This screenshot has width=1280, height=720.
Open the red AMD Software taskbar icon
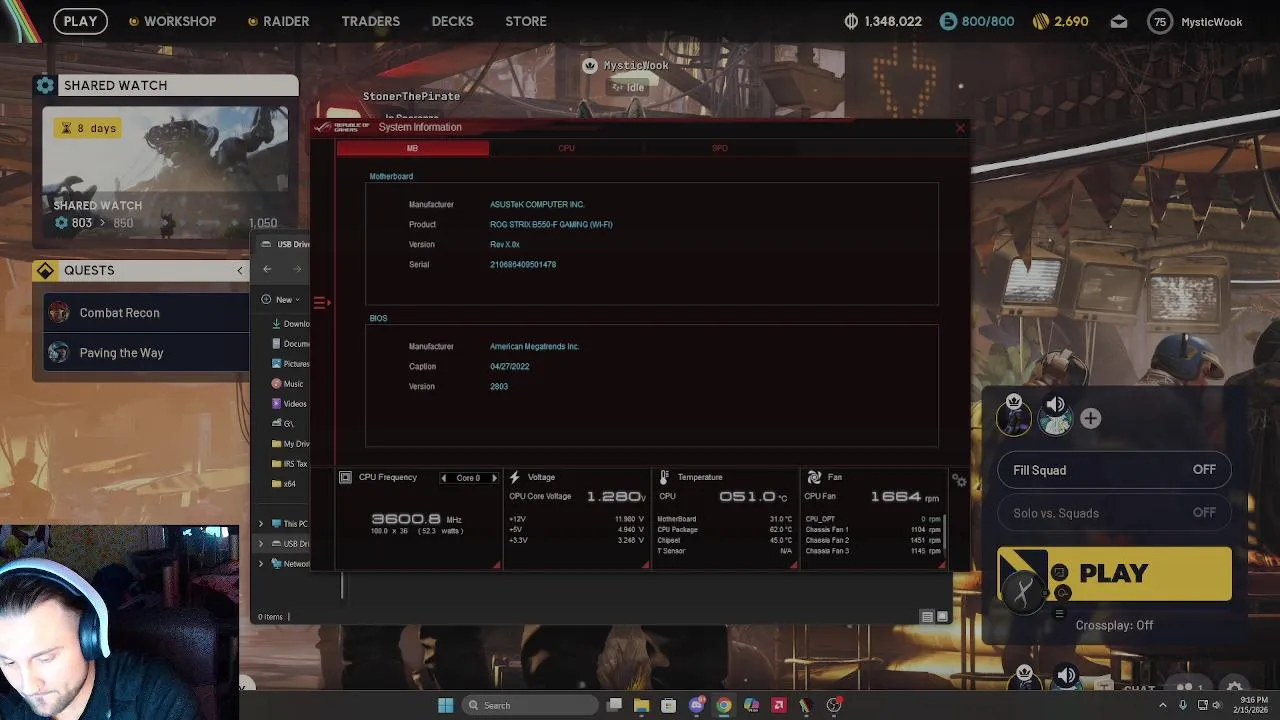(x=778, y=705)
